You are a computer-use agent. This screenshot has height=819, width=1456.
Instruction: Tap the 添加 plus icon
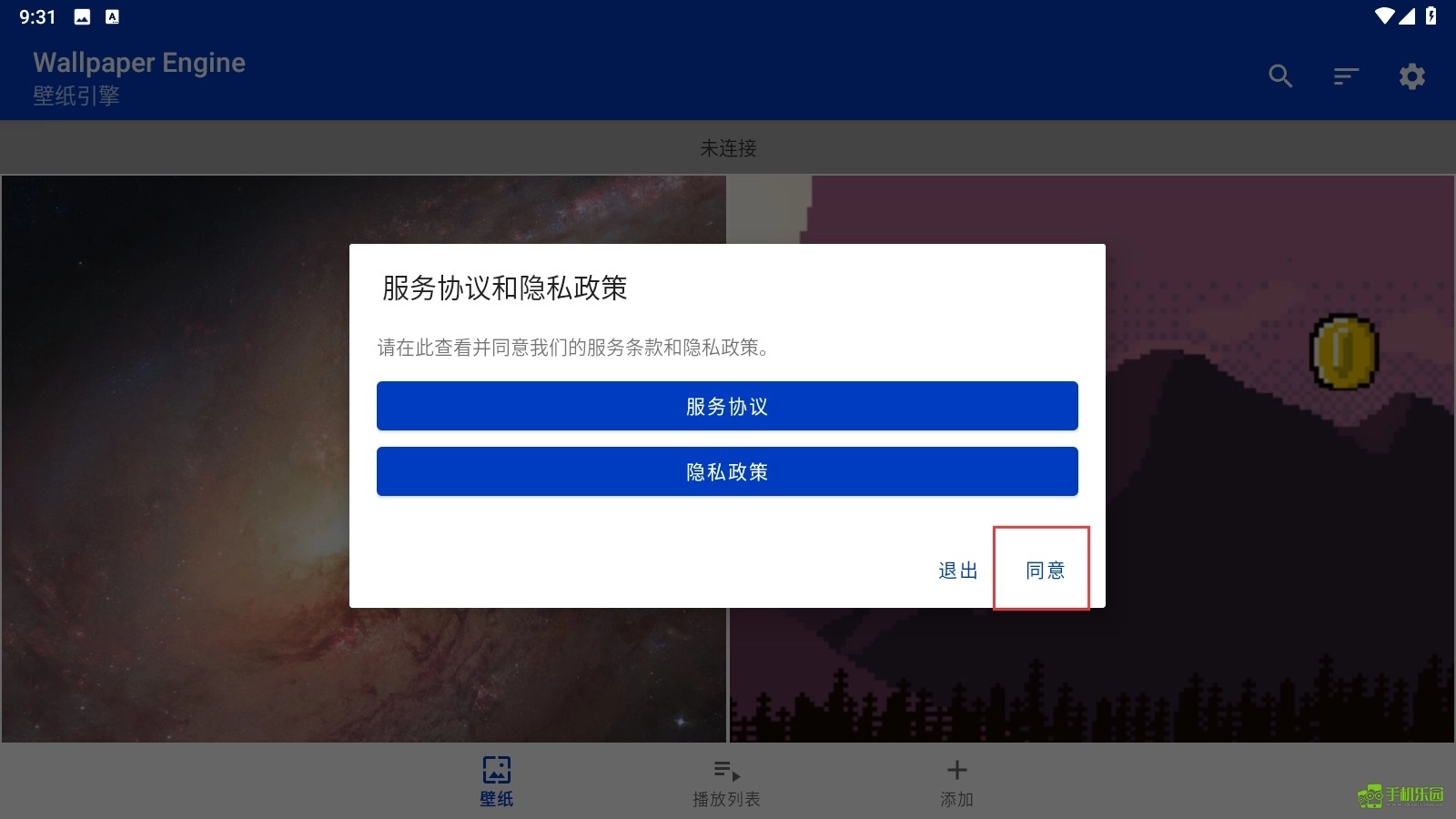956,770
